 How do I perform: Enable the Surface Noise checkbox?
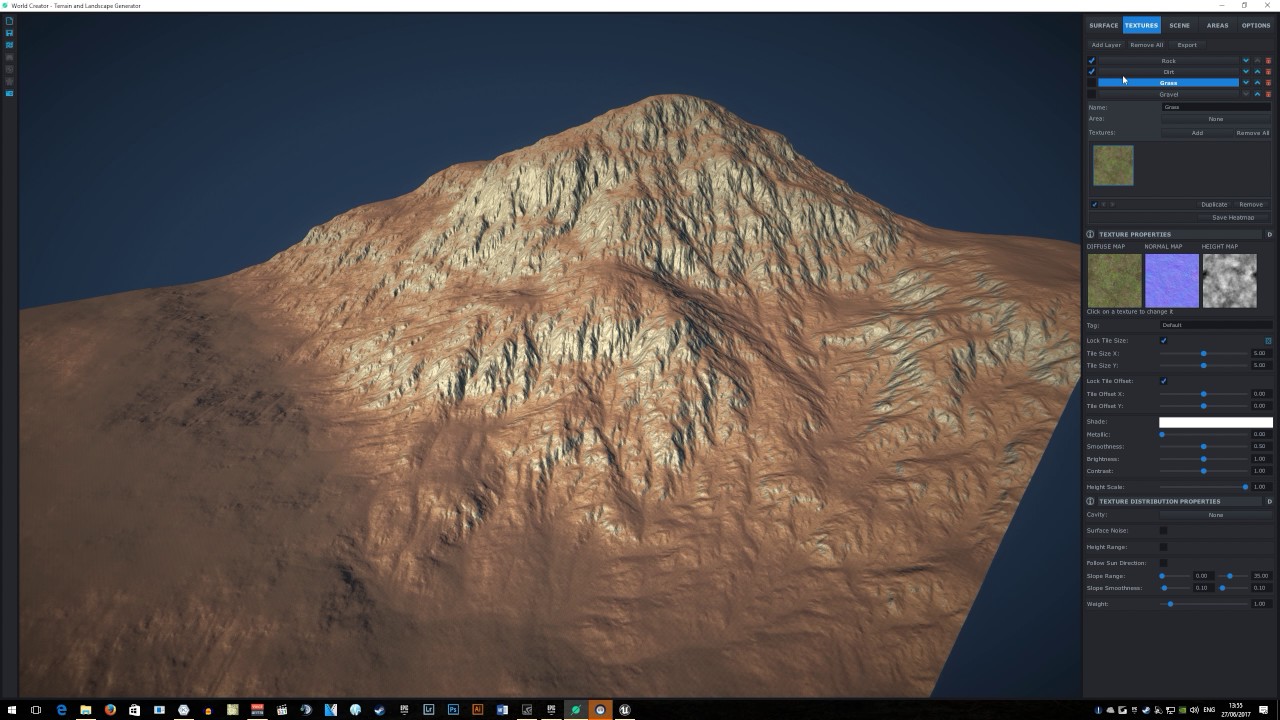point(1163,531)
